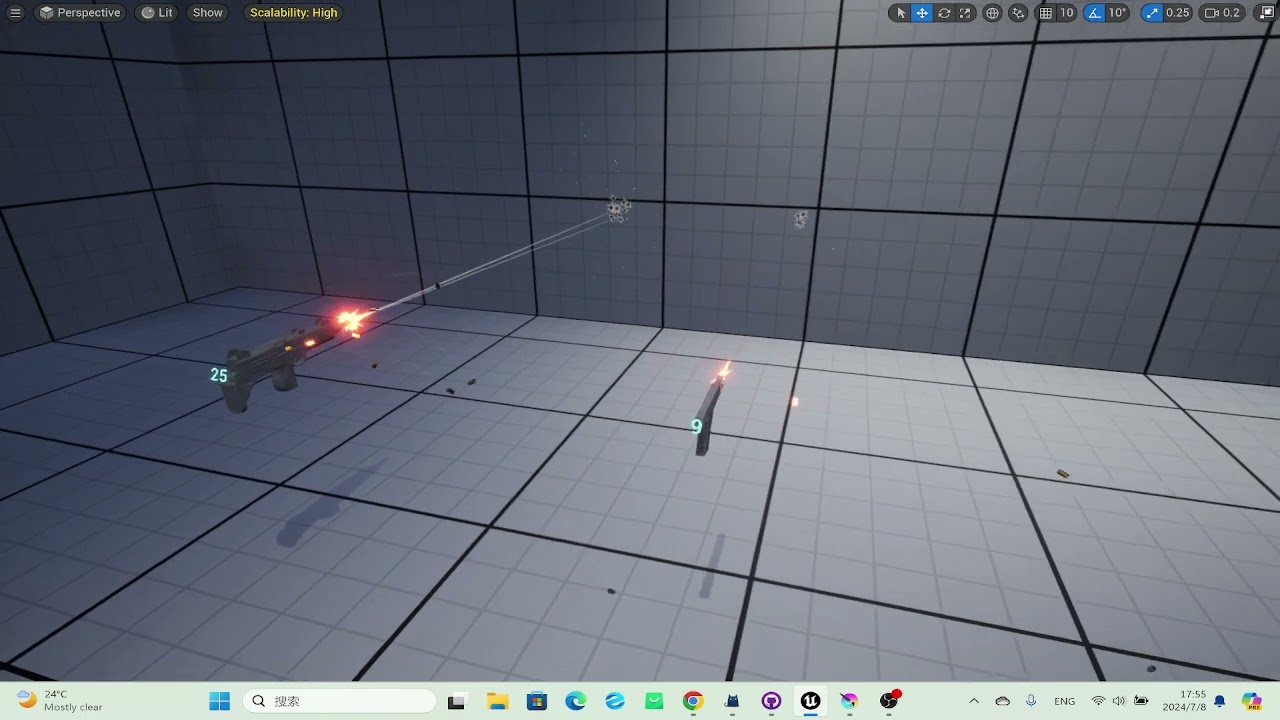Open notifications bell icon
Viewport: 1280px width, 720px height.
pos(1220,701)
